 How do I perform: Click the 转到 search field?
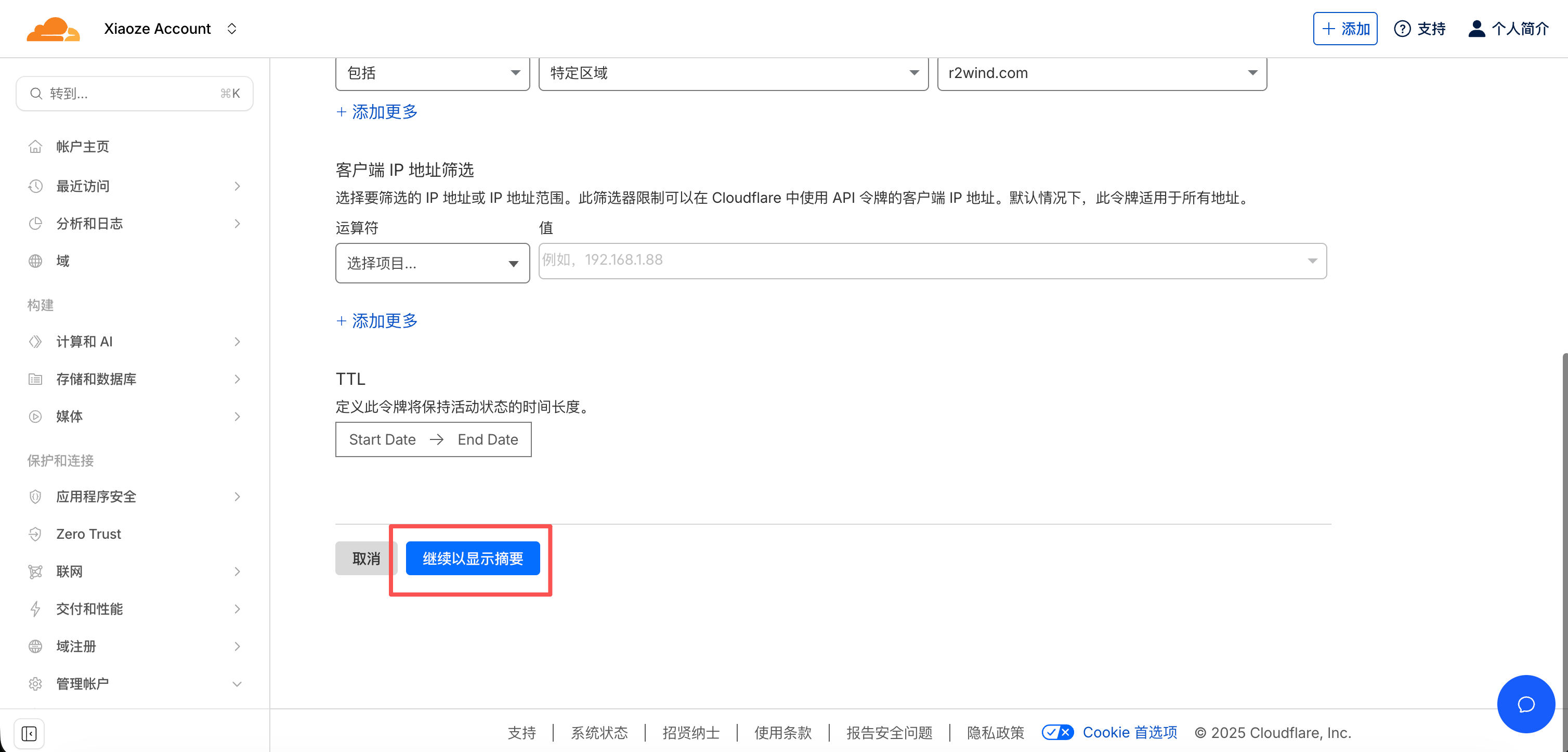pos(134,93)
